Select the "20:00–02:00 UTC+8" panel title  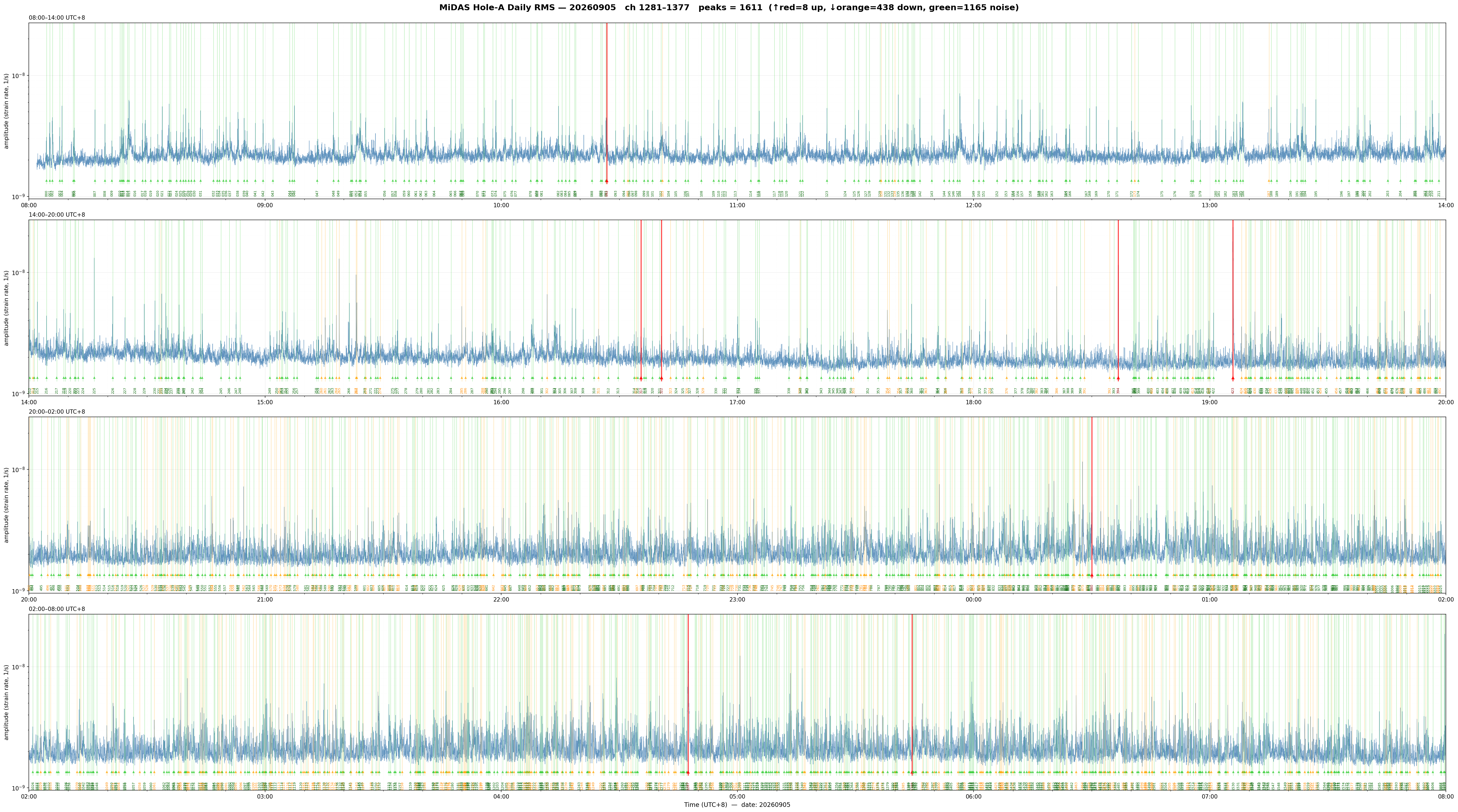coord(57,412)
